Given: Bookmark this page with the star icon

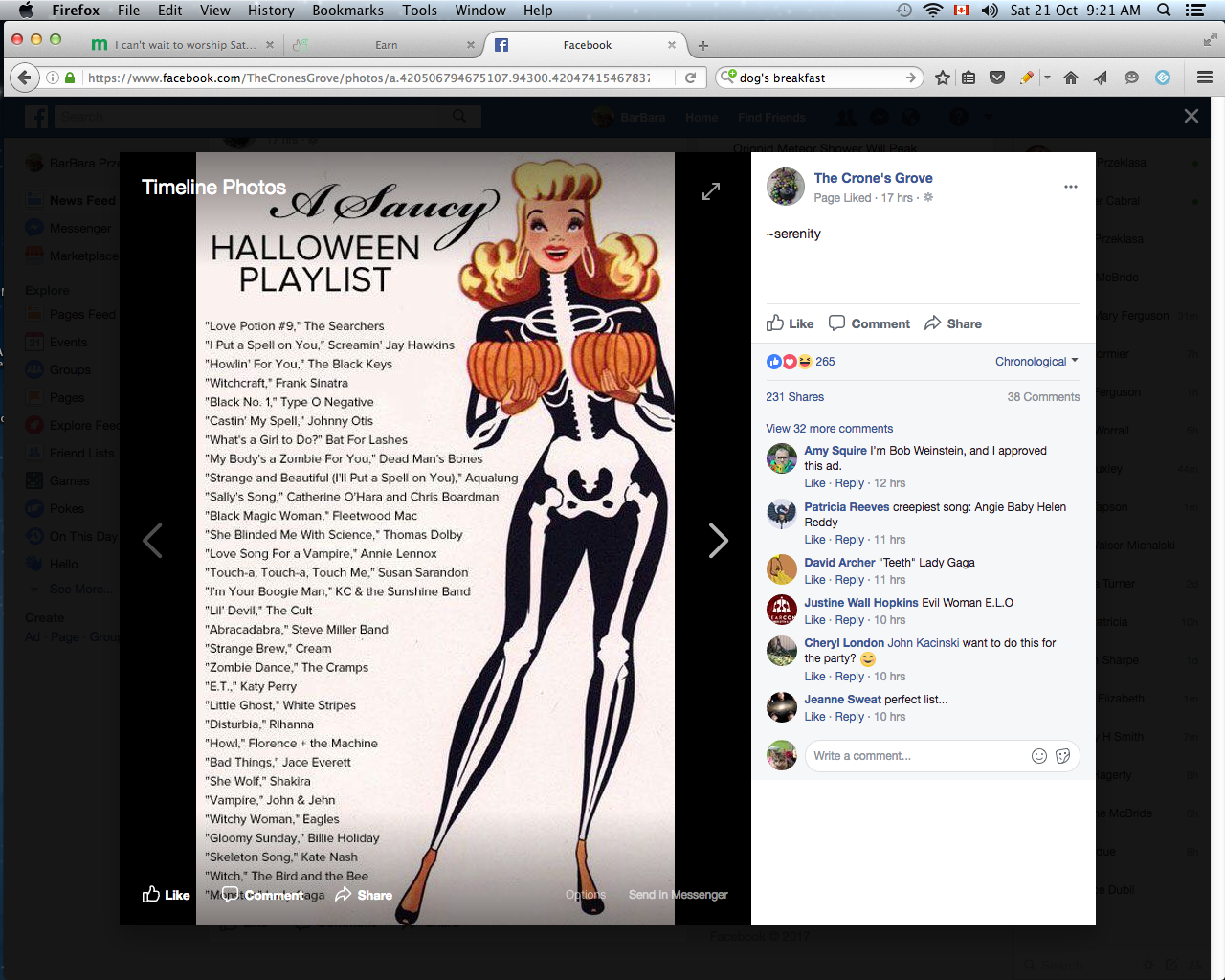Looking at the screenshot, I should click(x=943, y=78).
